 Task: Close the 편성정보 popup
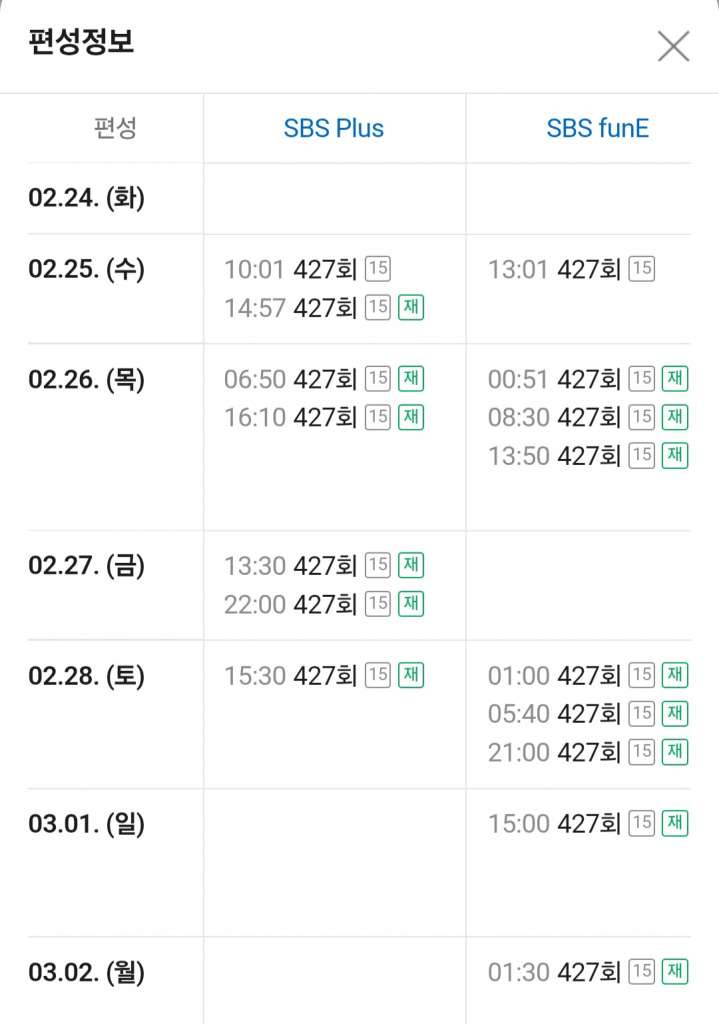672,45
